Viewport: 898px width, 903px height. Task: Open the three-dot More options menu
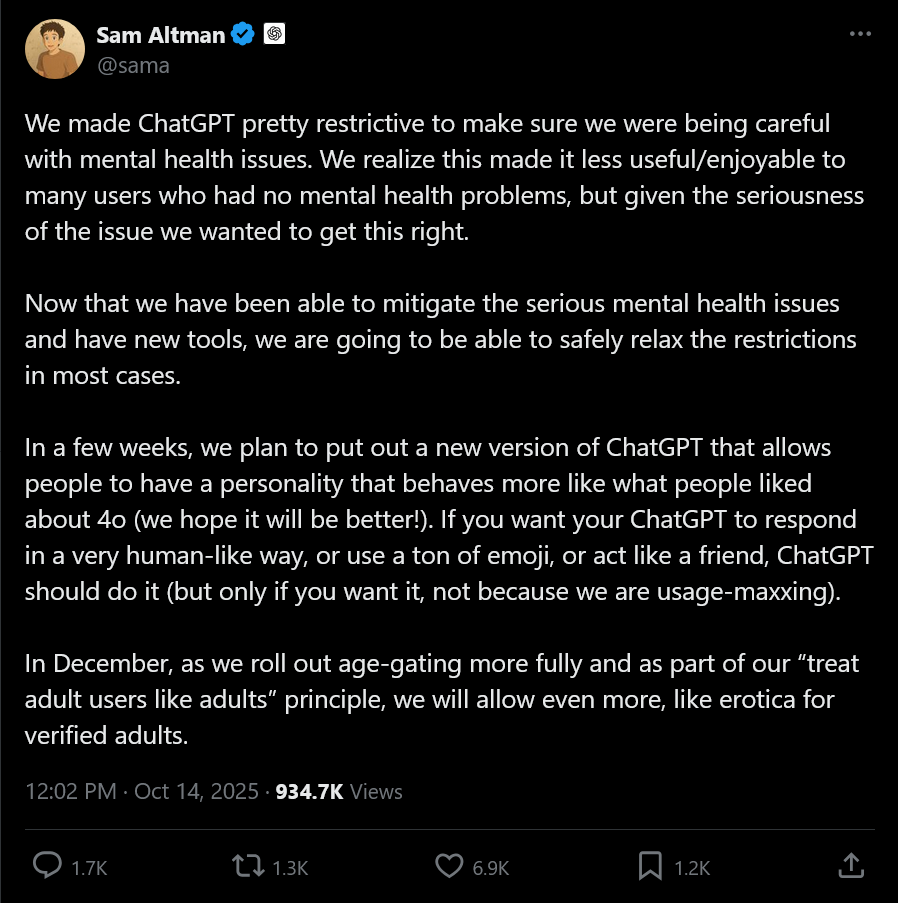[860, 34]
